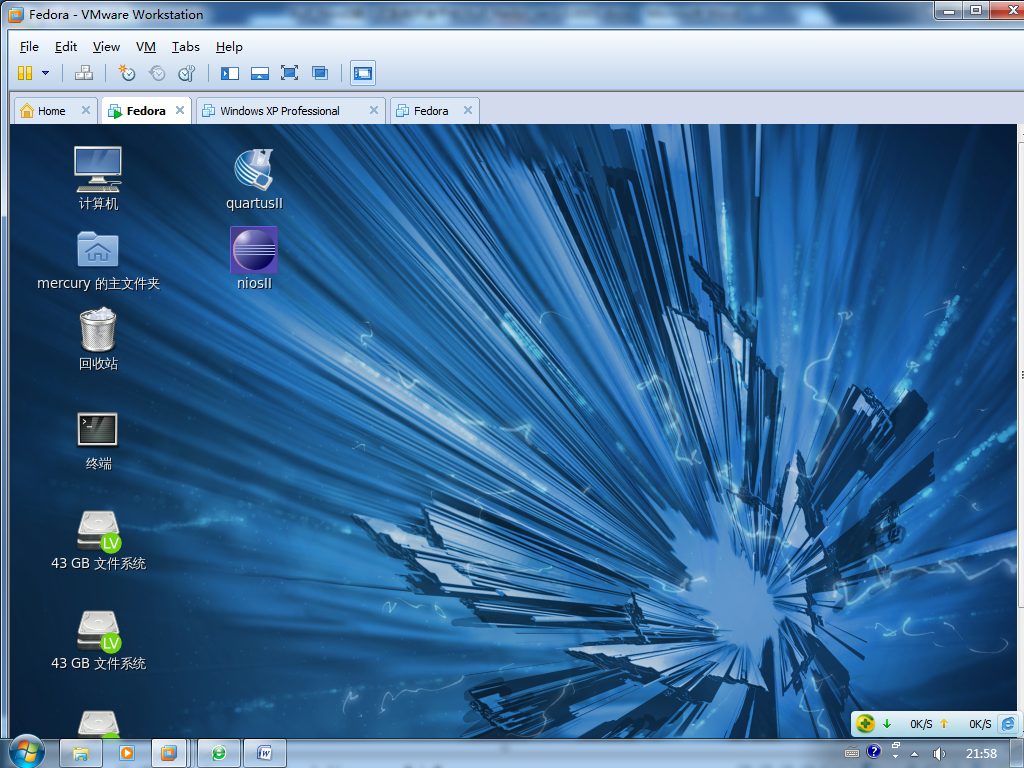The width and height of the screenshot is (1024, 768).
Task: Click the Send Ctrl+Alt+Del toolbar icon
Action: (84, 73)
